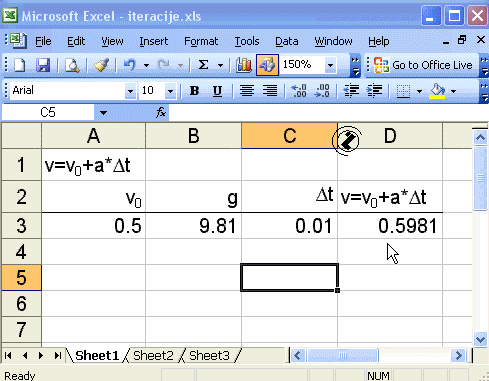Image resolution: width=489 pixels, height=381 pixels.
Task: Select the Format Painter brush icon
Action: [101, 65]
